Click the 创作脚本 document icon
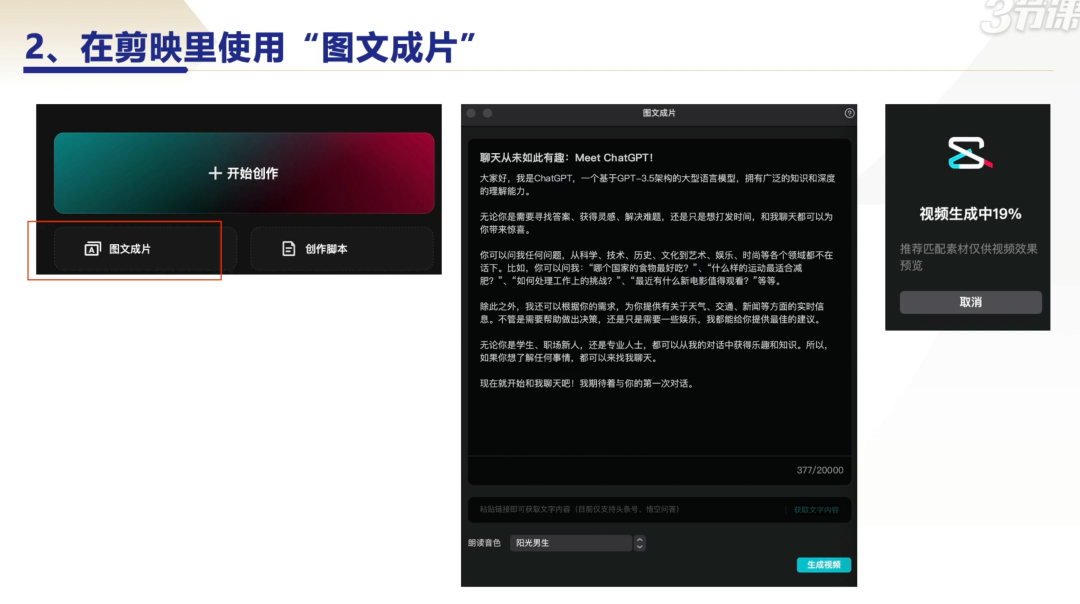Screen dimensions: 1080x604 (289, 249)
